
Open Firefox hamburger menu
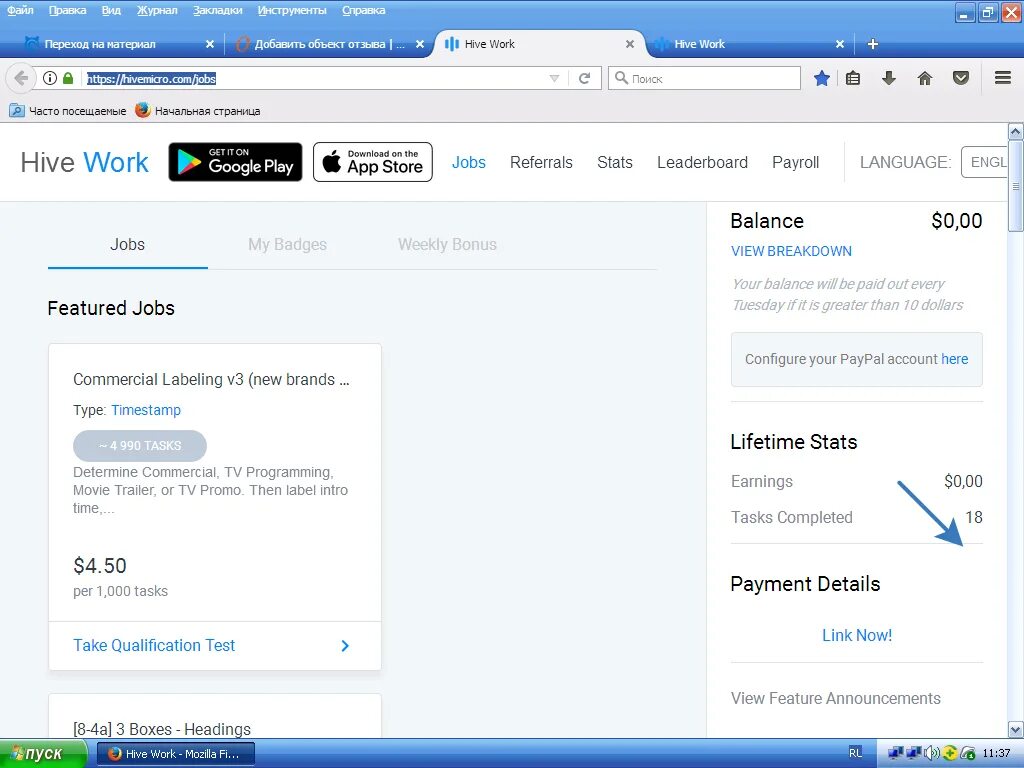pos(1003,78)
